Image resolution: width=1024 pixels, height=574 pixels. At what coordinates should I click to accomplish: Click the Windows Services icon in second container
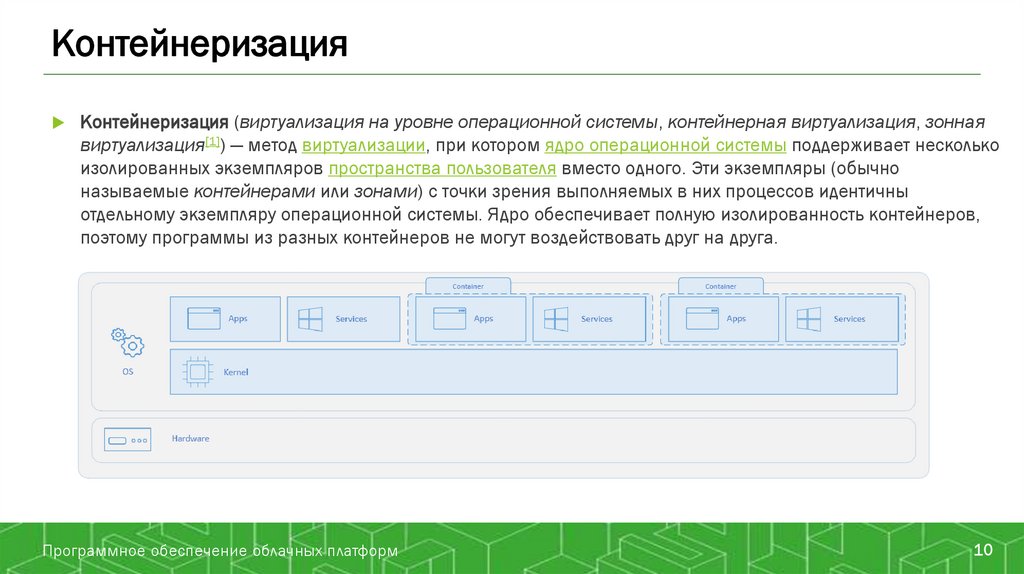coord(808,319)
